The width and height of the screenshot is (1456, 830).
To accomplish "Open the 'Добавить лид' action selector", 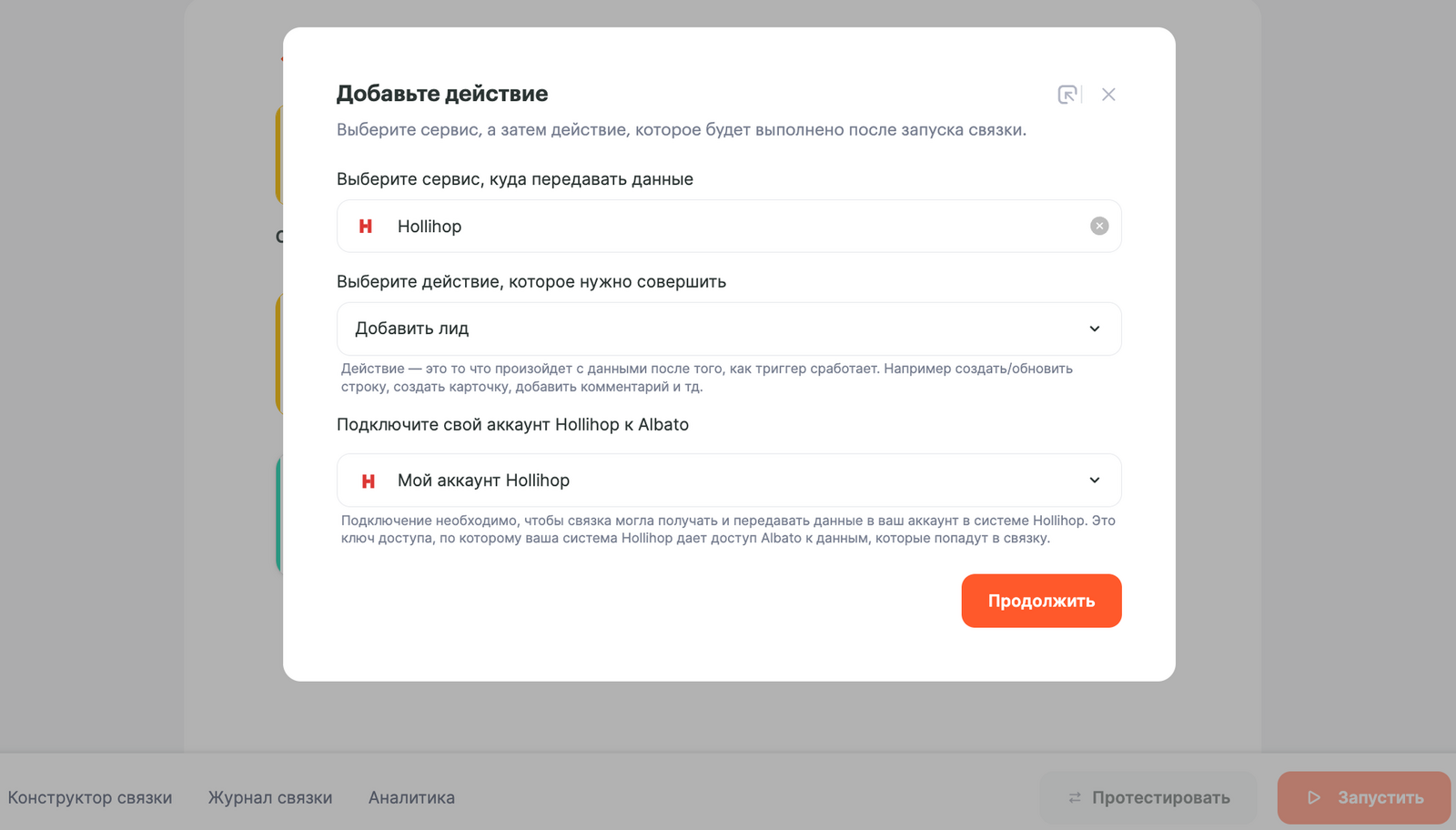I will [710, 329].
